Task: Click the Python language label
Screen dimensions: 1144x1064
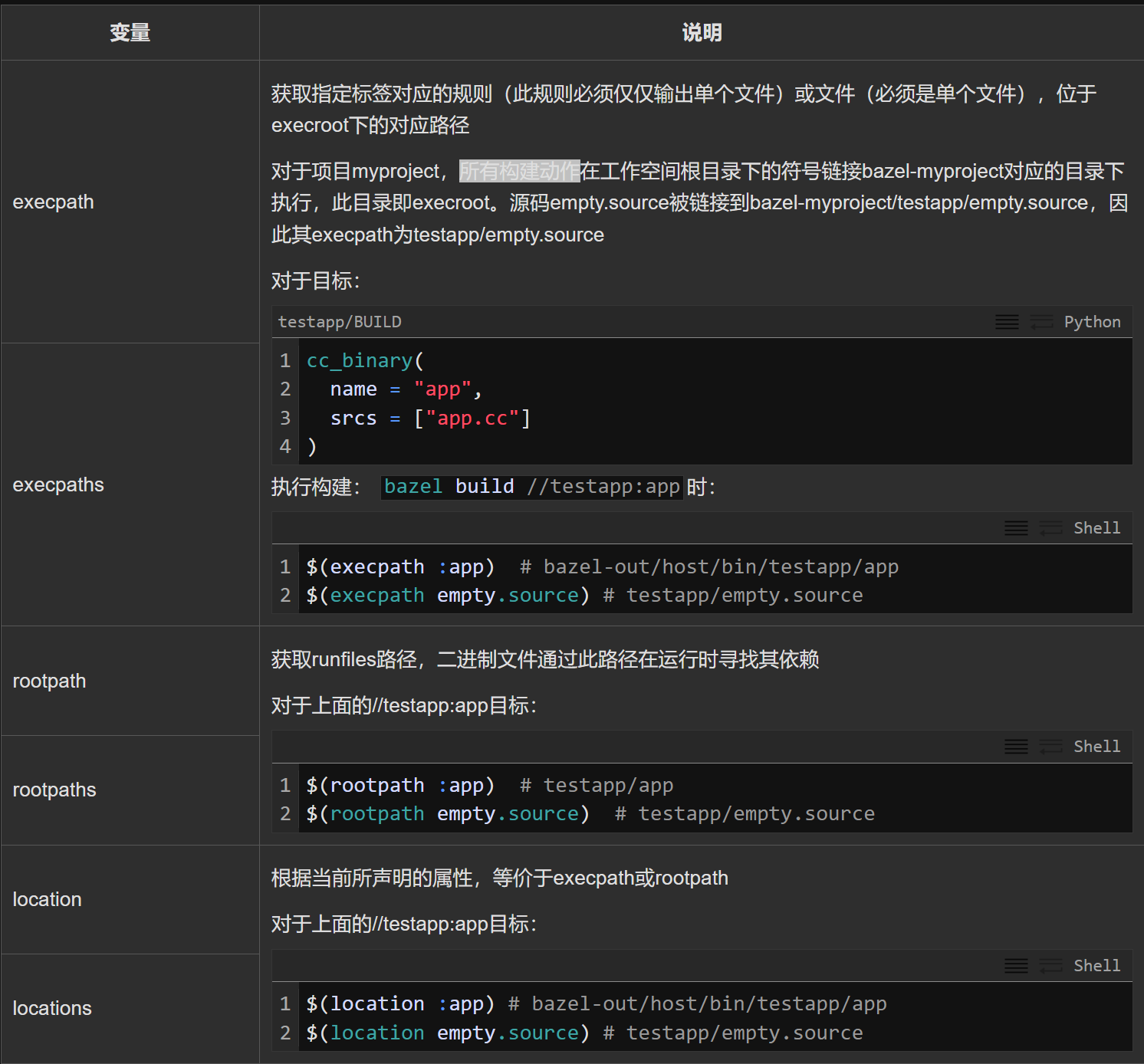Action: coord(1092,322)
